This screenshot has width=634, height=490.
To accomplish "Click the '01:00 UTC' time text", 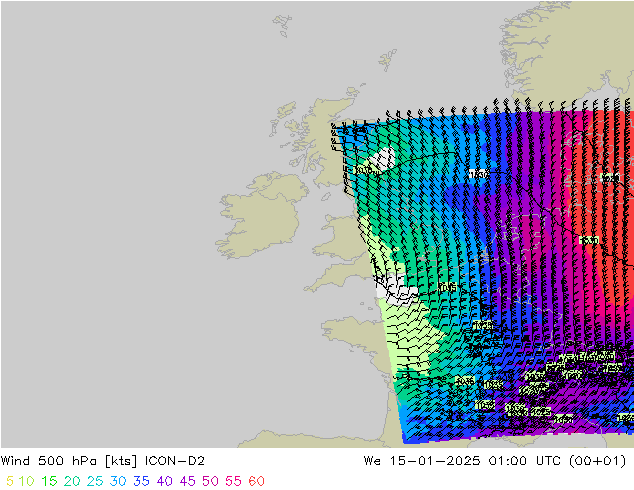I will tap(525, 461).
